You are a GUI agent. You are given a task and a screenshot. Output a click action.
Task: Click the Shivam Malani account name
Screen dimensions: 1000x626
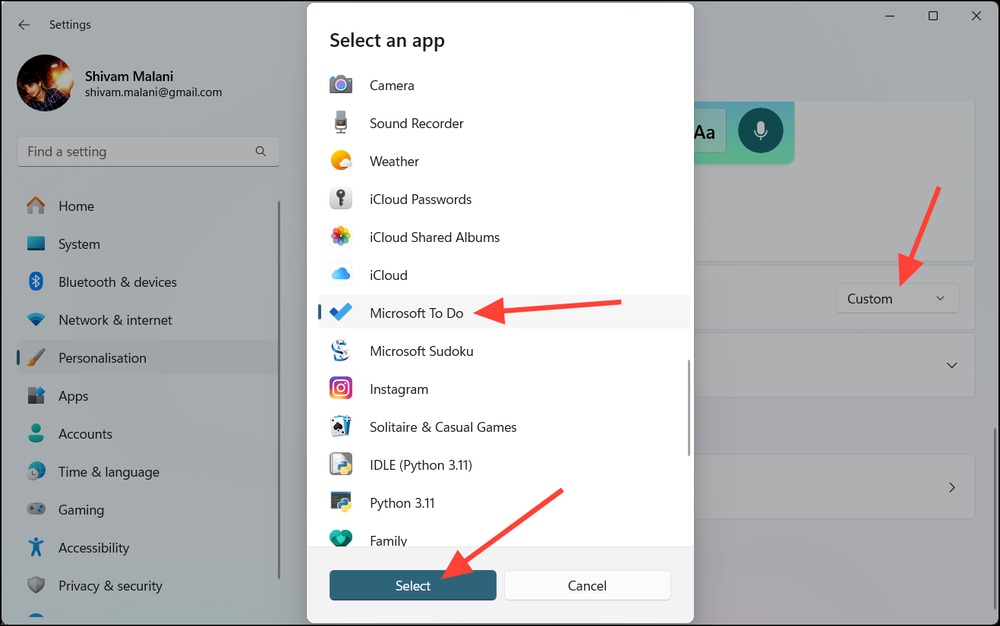[x=129, y=76]
